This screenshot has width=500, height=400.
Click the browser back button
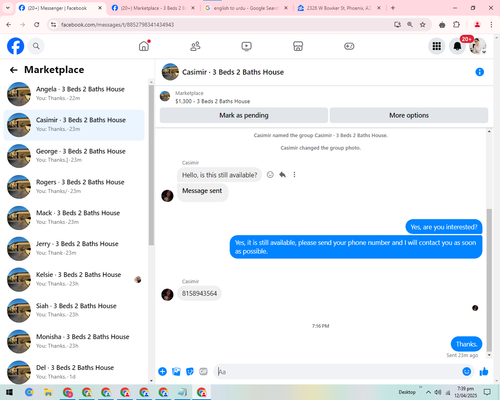pyautogui.click(x=9, y=25)
